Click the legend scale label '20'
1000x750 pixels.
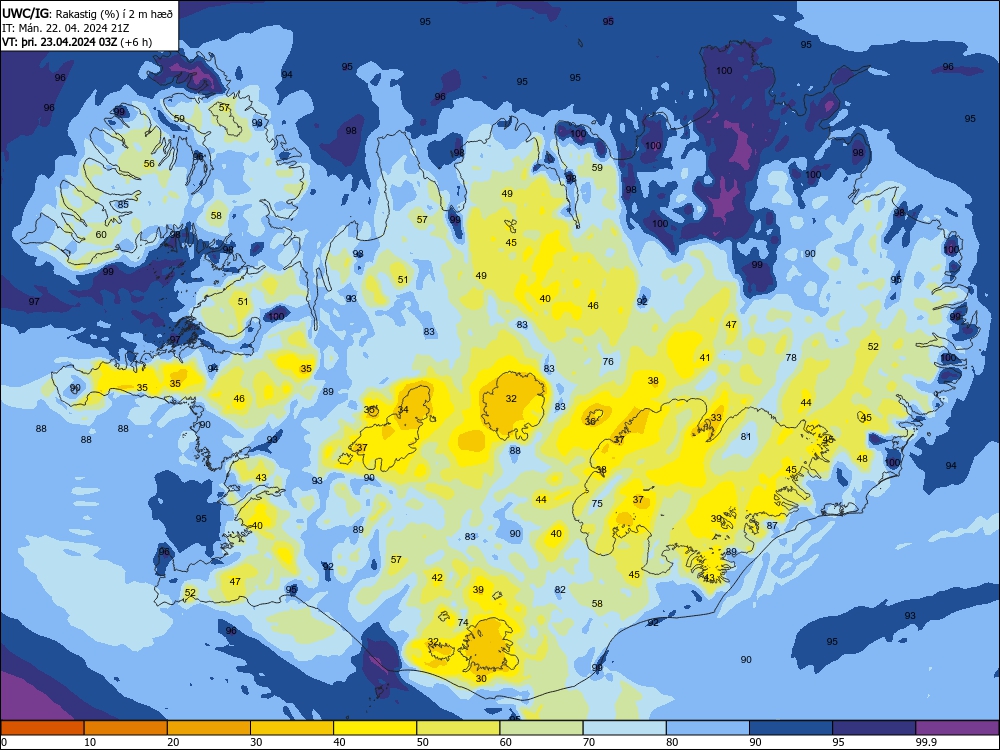coord(173,742)
